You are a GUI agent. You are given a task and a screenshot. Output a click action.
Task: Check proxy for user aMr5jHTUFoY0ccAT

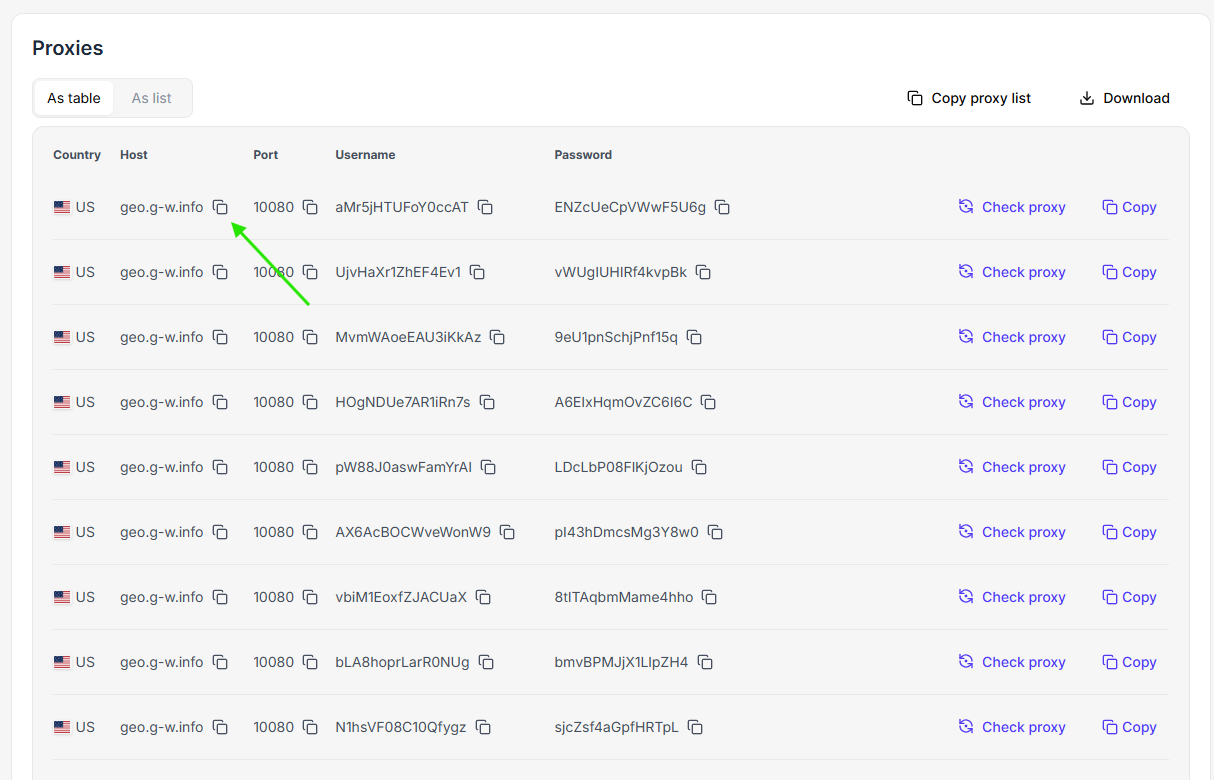1012,207
